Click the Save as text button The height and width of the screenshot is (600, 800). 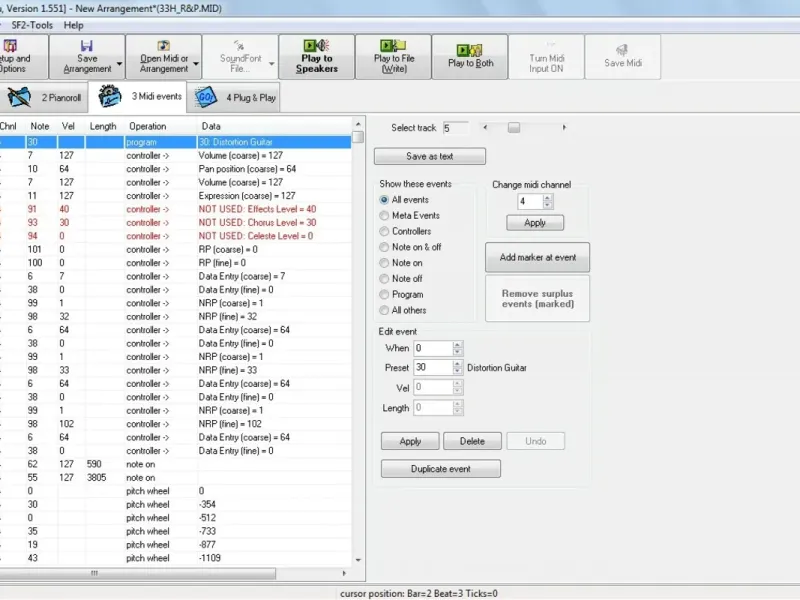(430, 156)
